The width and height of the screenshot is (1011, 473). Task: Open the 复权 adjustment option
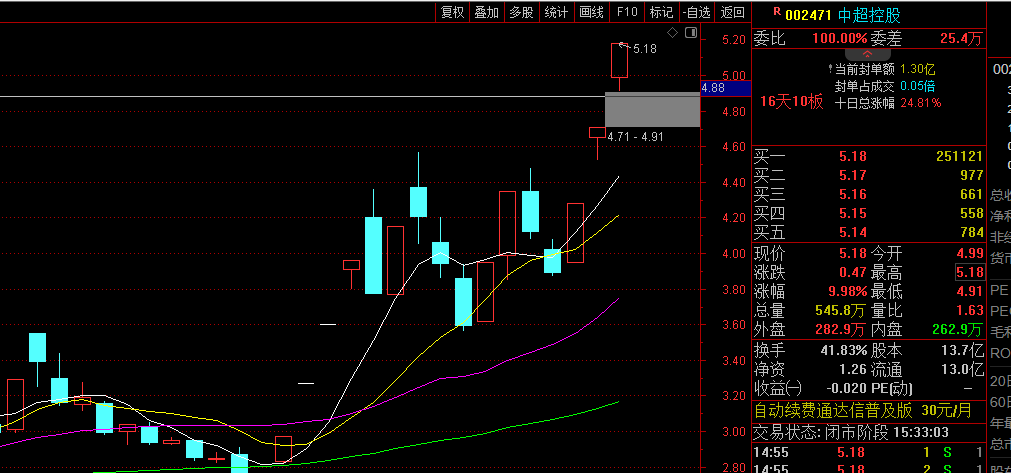(452, 12)
